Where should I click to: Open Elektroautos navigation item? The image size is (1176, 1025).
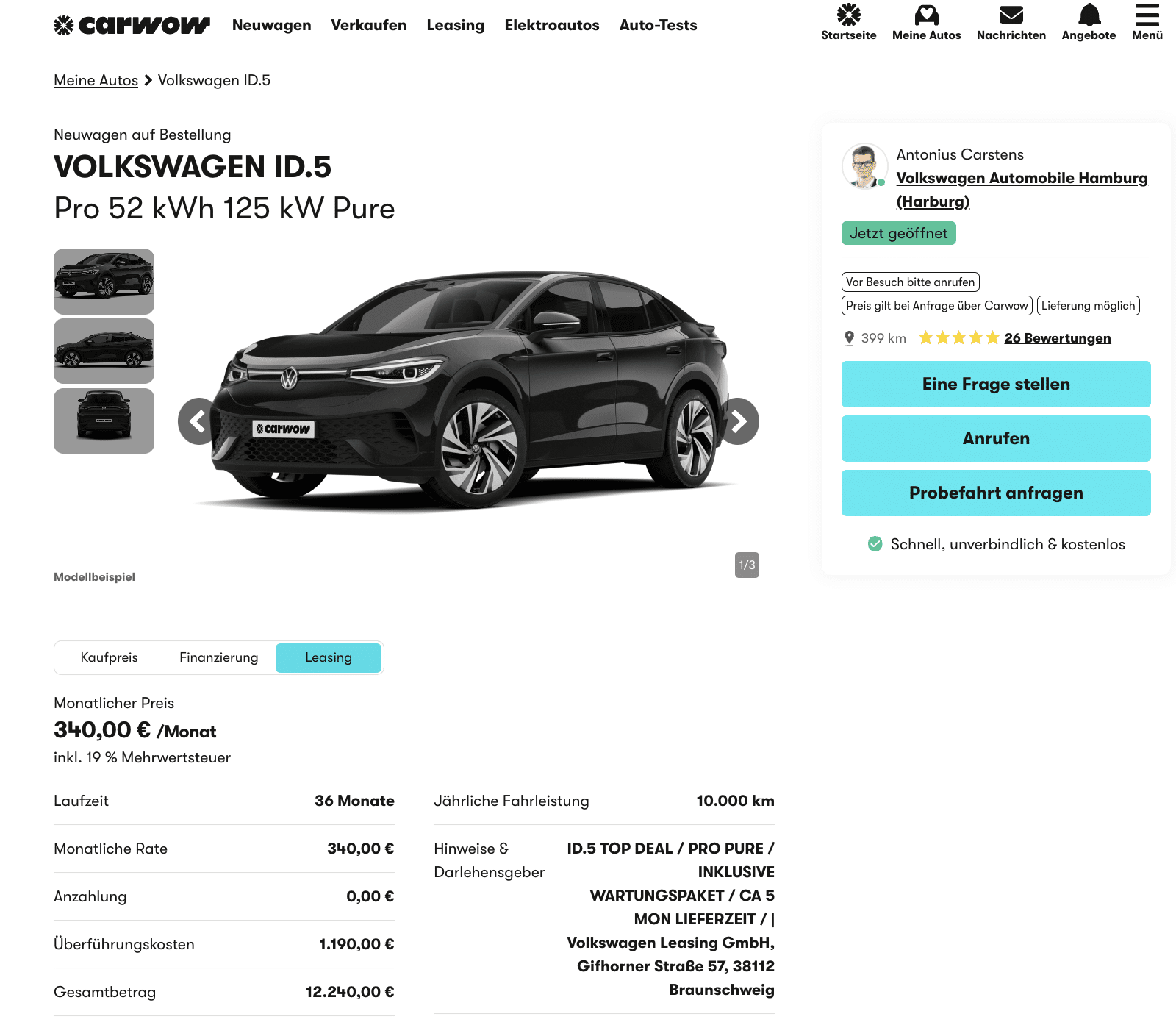pos(551,25)
